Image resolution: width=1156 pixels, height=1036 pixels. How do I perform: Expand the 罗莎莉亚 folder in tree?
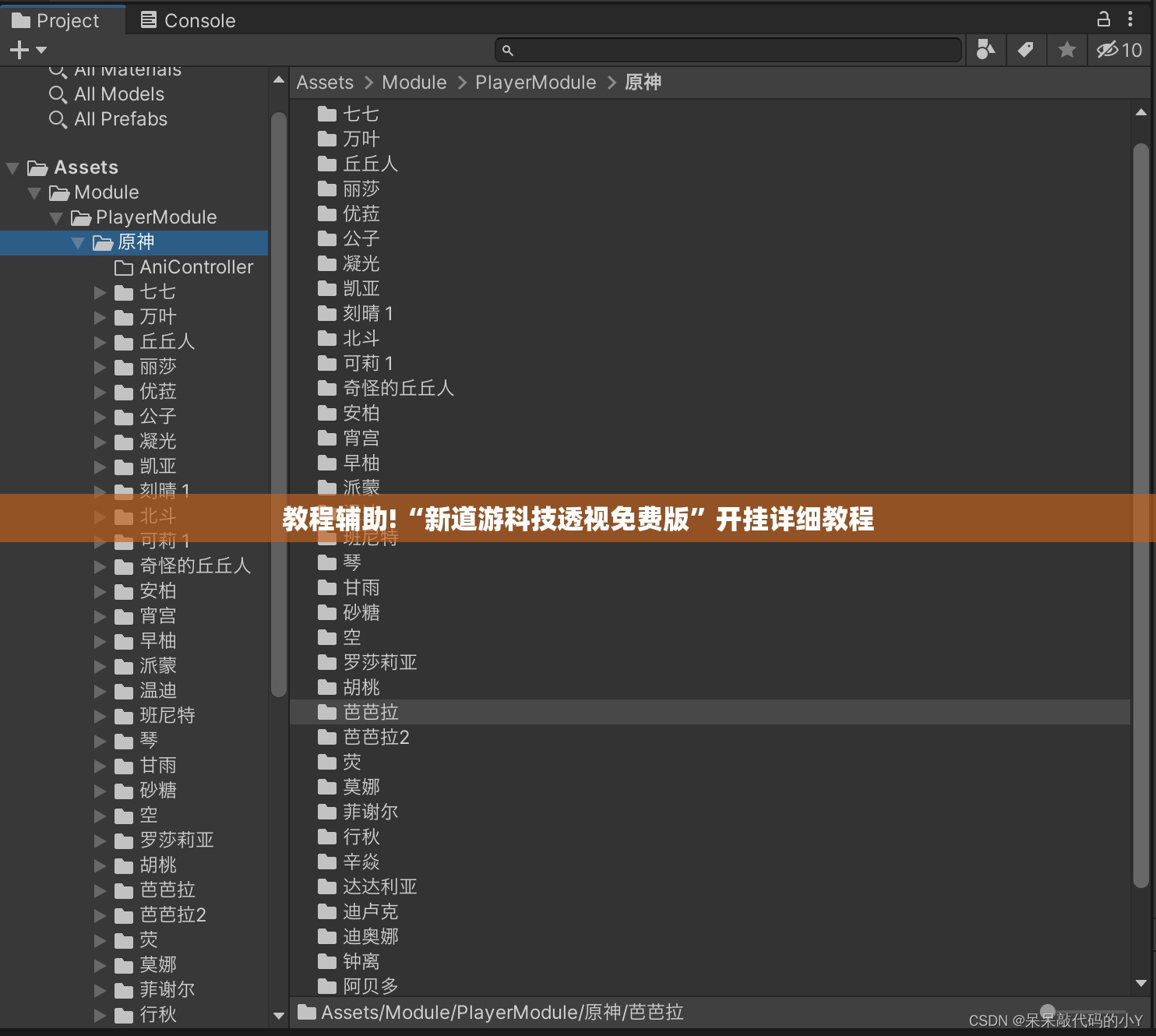(100, 841)
